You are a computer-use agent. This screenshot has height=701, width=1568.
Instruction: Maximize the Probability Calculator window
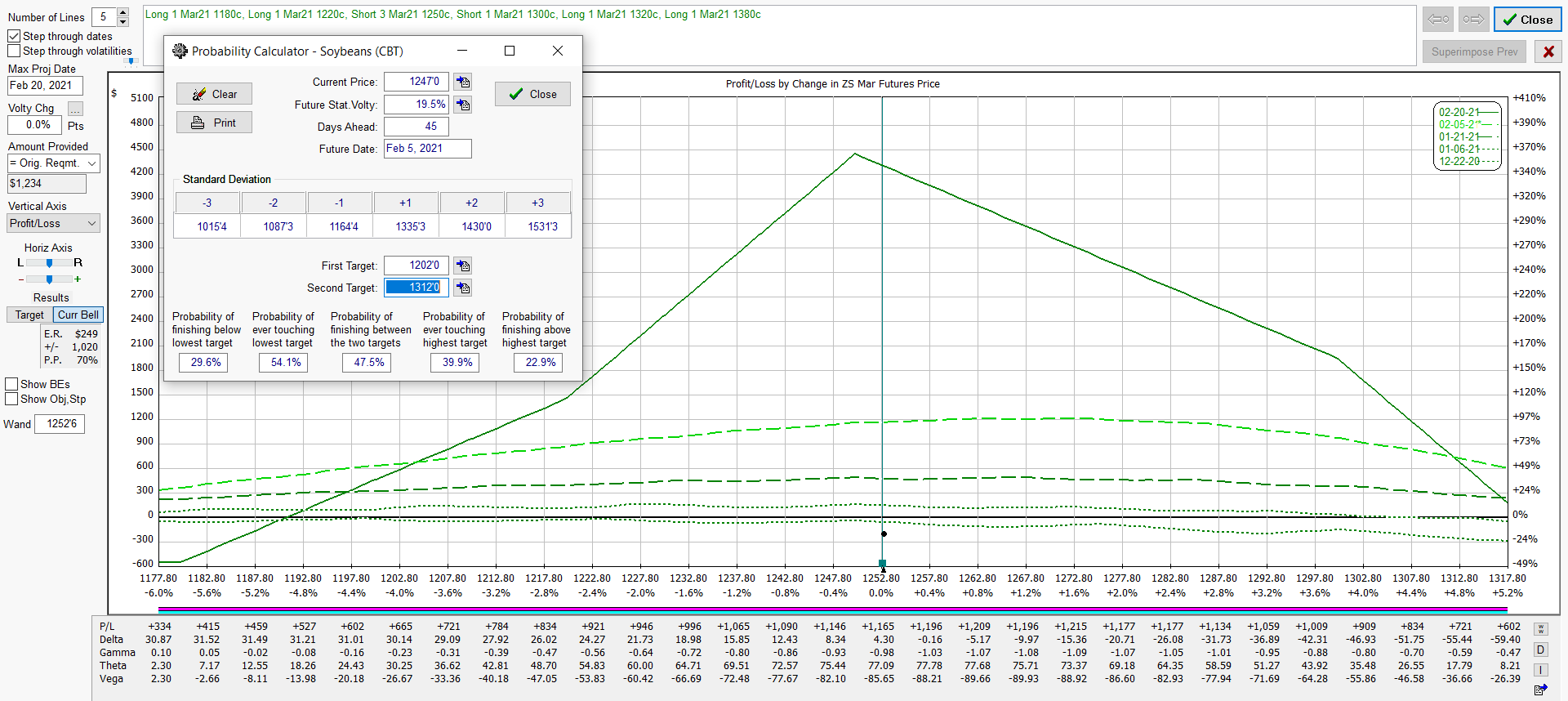[x=510, y=51]
